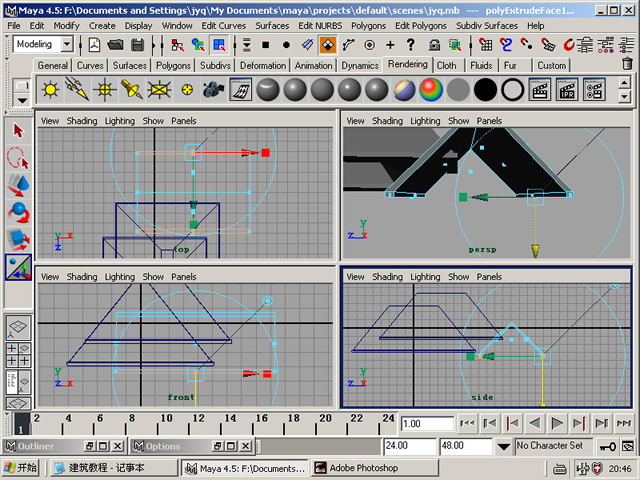640x480 pixels.
Task: Toggle Select by hierarchy mode
Action: (177, 44)
